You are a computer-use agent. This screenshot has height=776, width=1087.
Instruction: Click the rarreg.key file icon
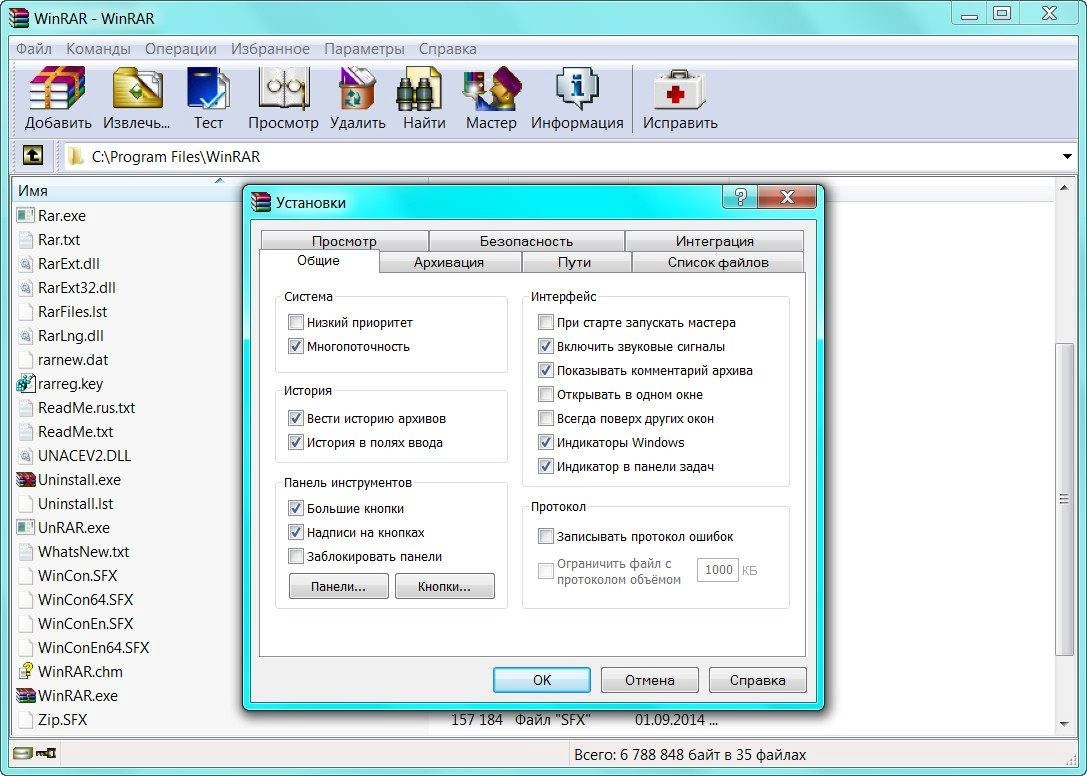point(26,383)
